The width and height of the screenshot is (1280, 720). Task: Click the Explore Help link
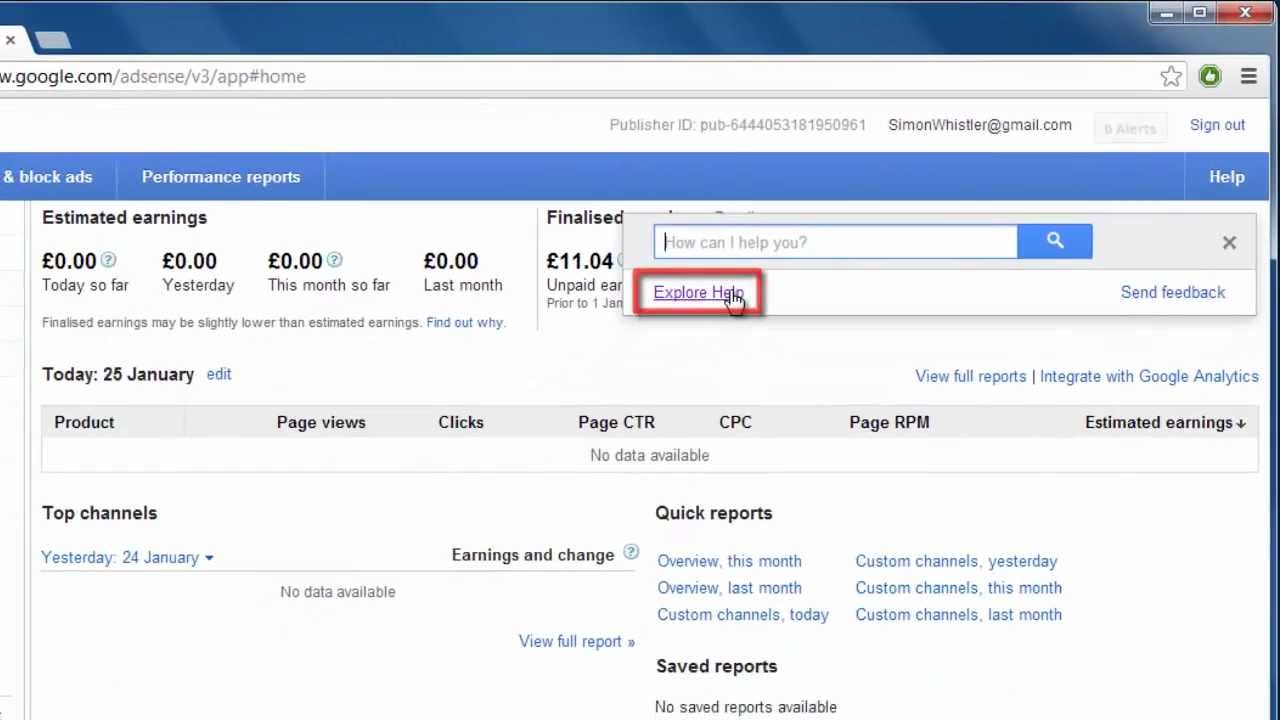click(698, 292)
